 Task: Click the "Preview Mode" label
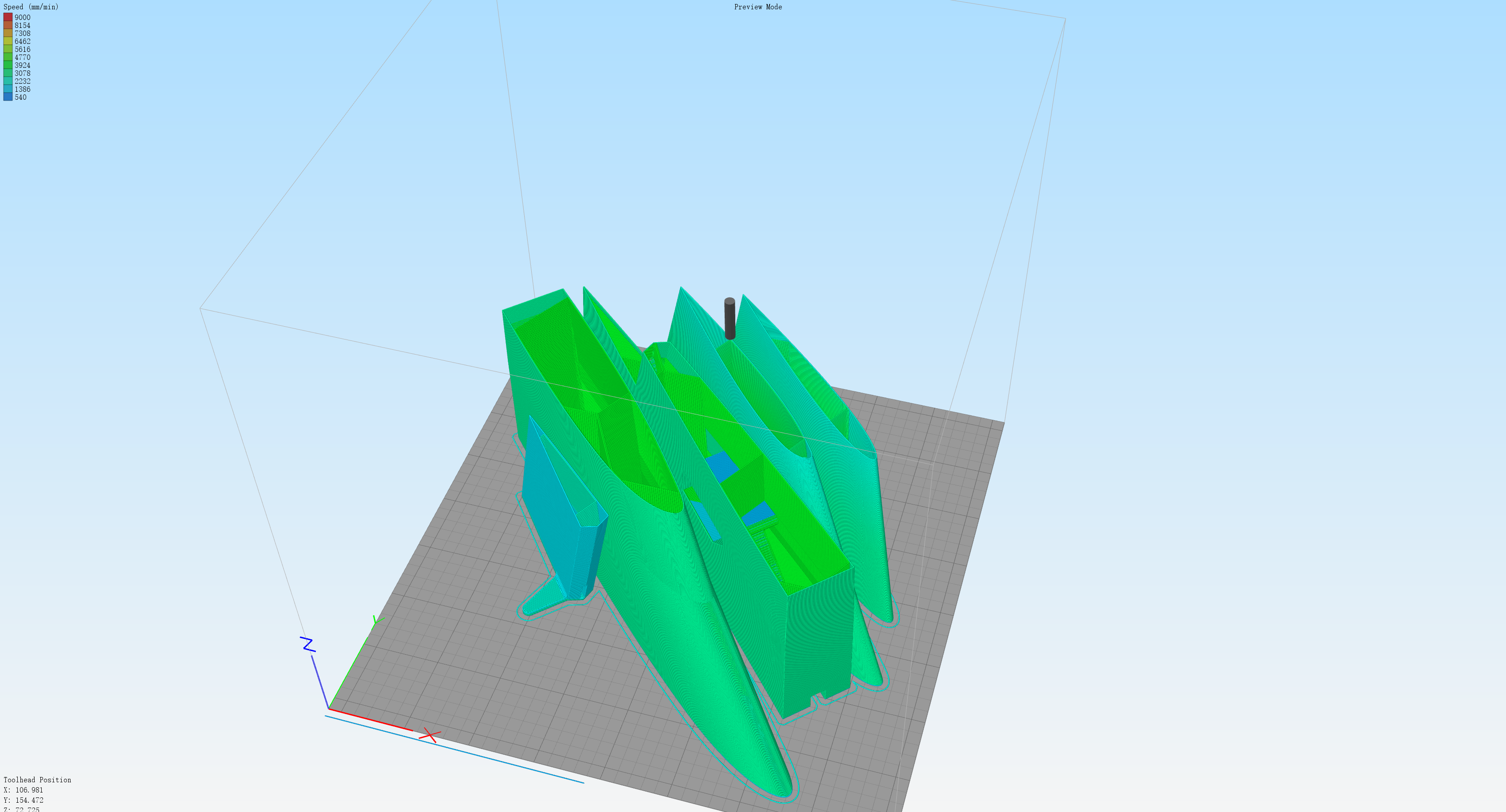[758, 7]
